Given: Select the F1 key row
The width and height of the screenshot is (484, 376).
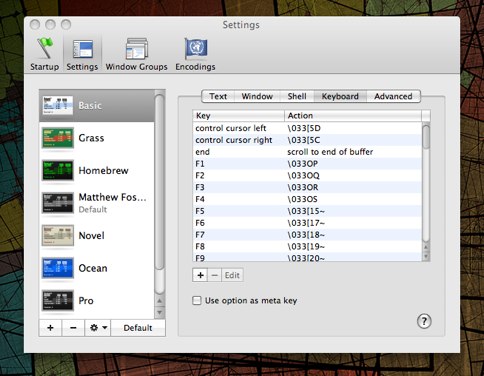Looking at the screenshot, I should click(x=307, y=164).
